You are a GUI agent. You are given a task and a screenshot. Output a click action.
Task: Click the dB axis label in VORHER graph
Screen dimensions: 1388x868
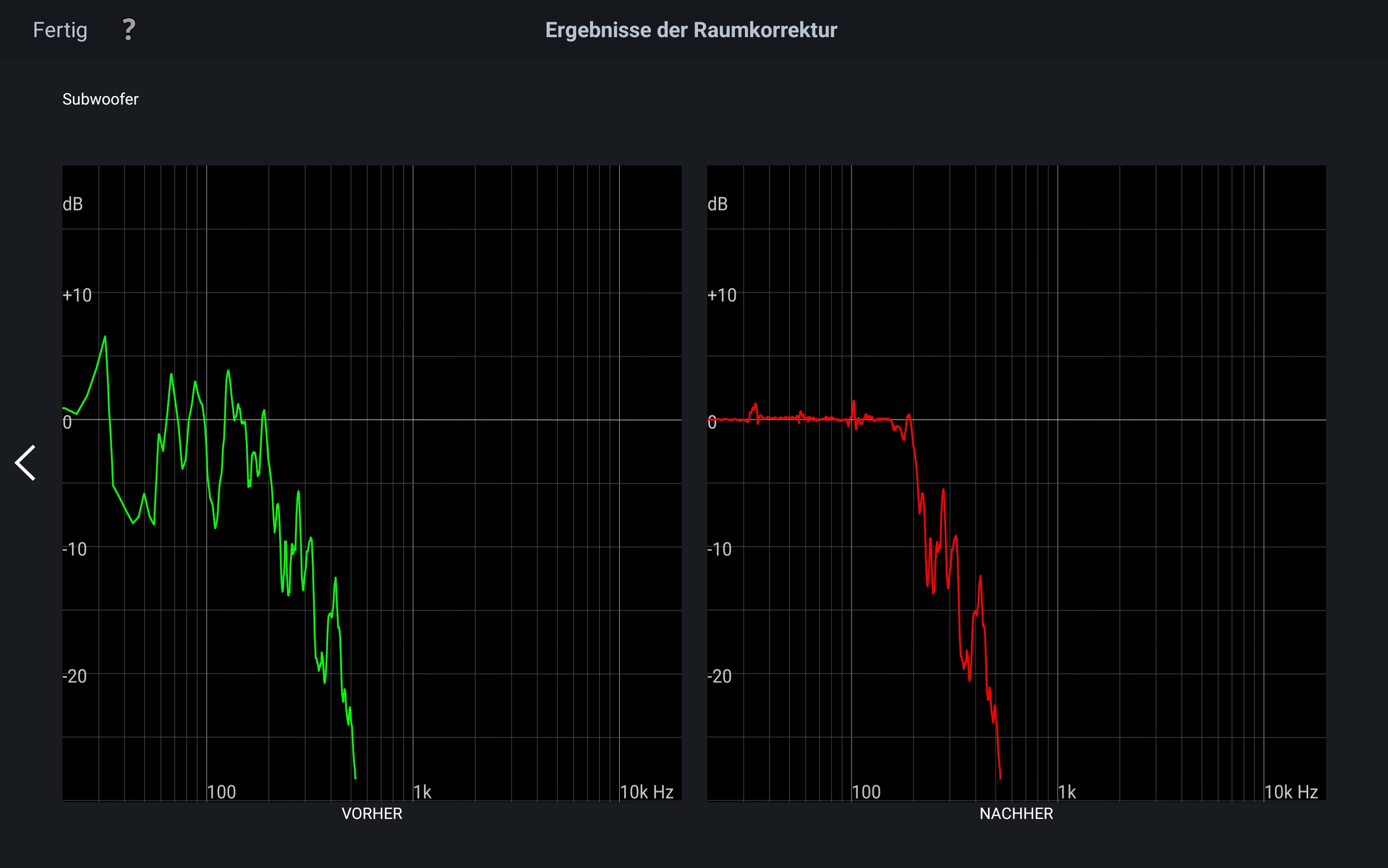pyautogui.click(x=72, y=204)
